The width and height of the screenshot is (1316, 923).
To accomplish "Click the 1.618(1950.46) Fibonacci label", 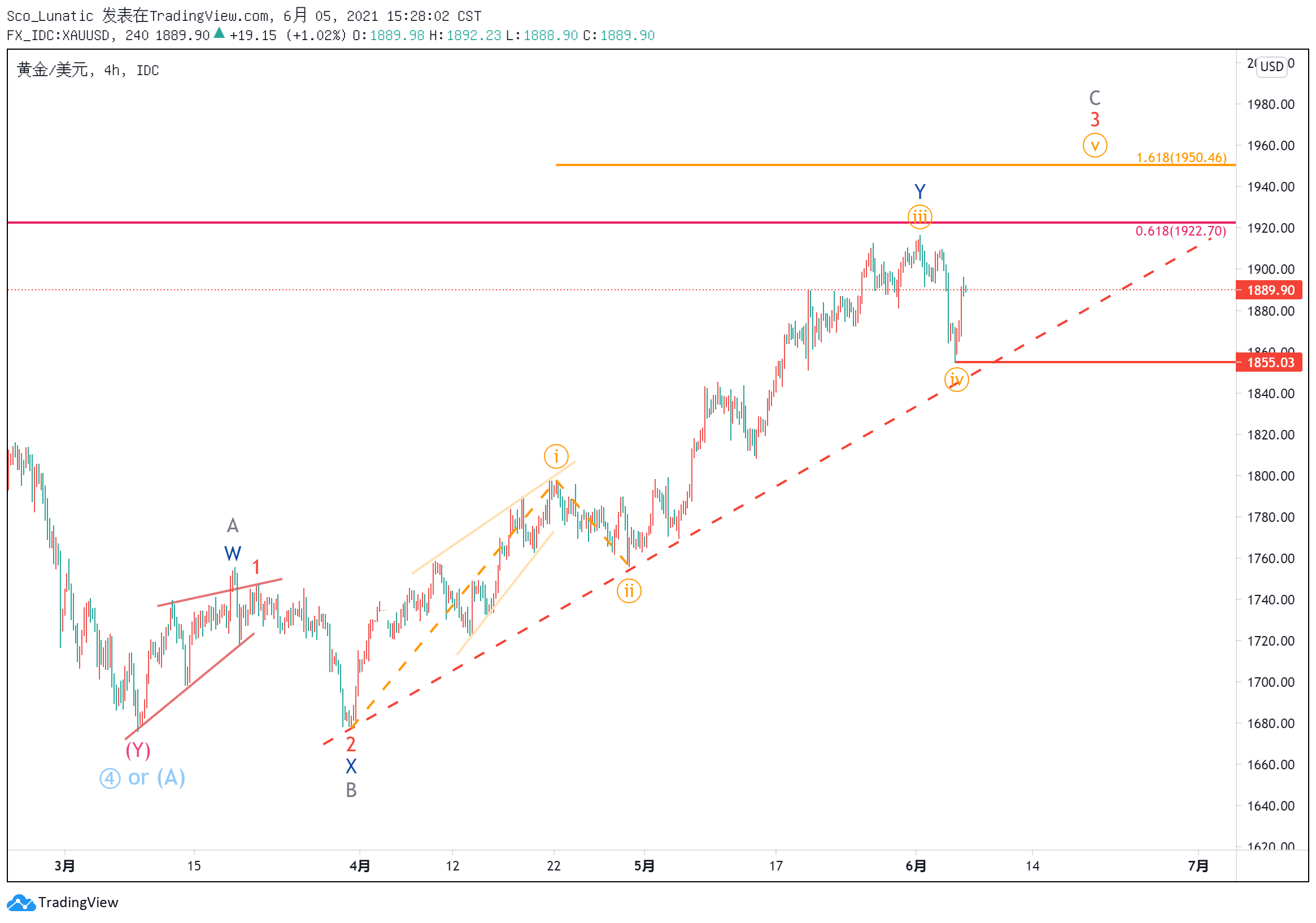I will pyautogui.click(x=1182, y=158).
